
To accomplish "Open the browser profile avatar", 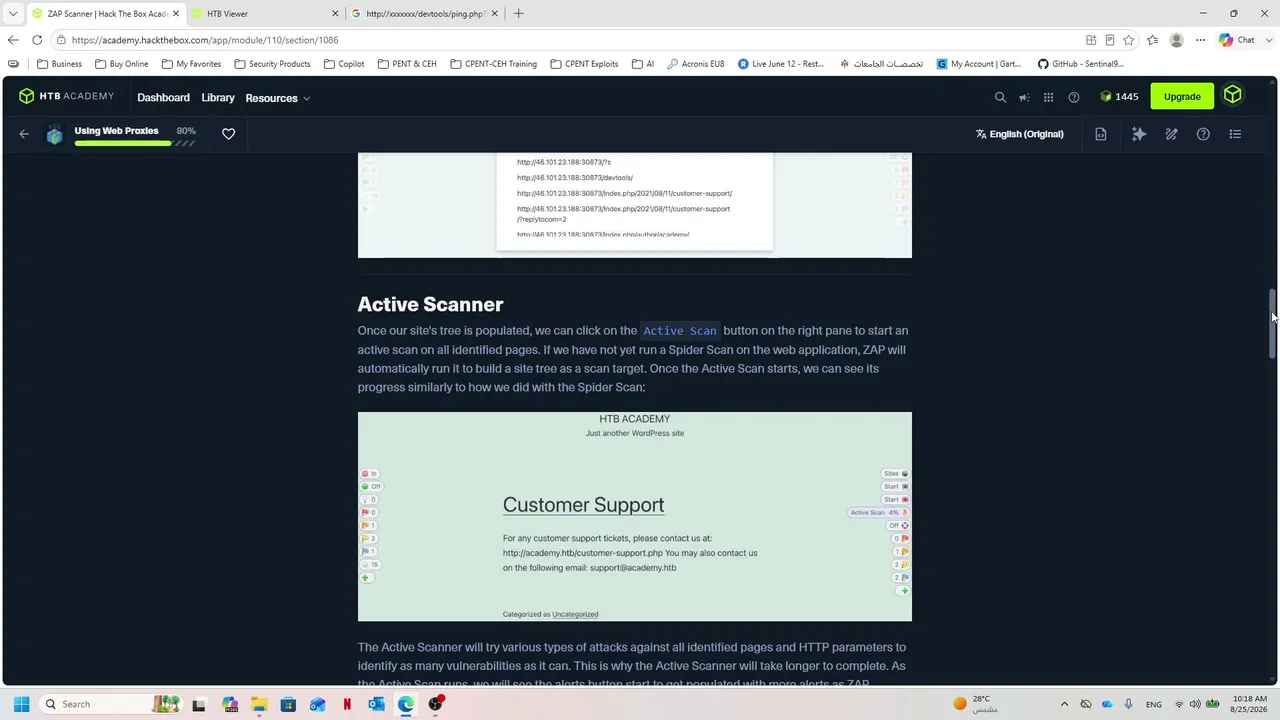I will [1176, 40].
